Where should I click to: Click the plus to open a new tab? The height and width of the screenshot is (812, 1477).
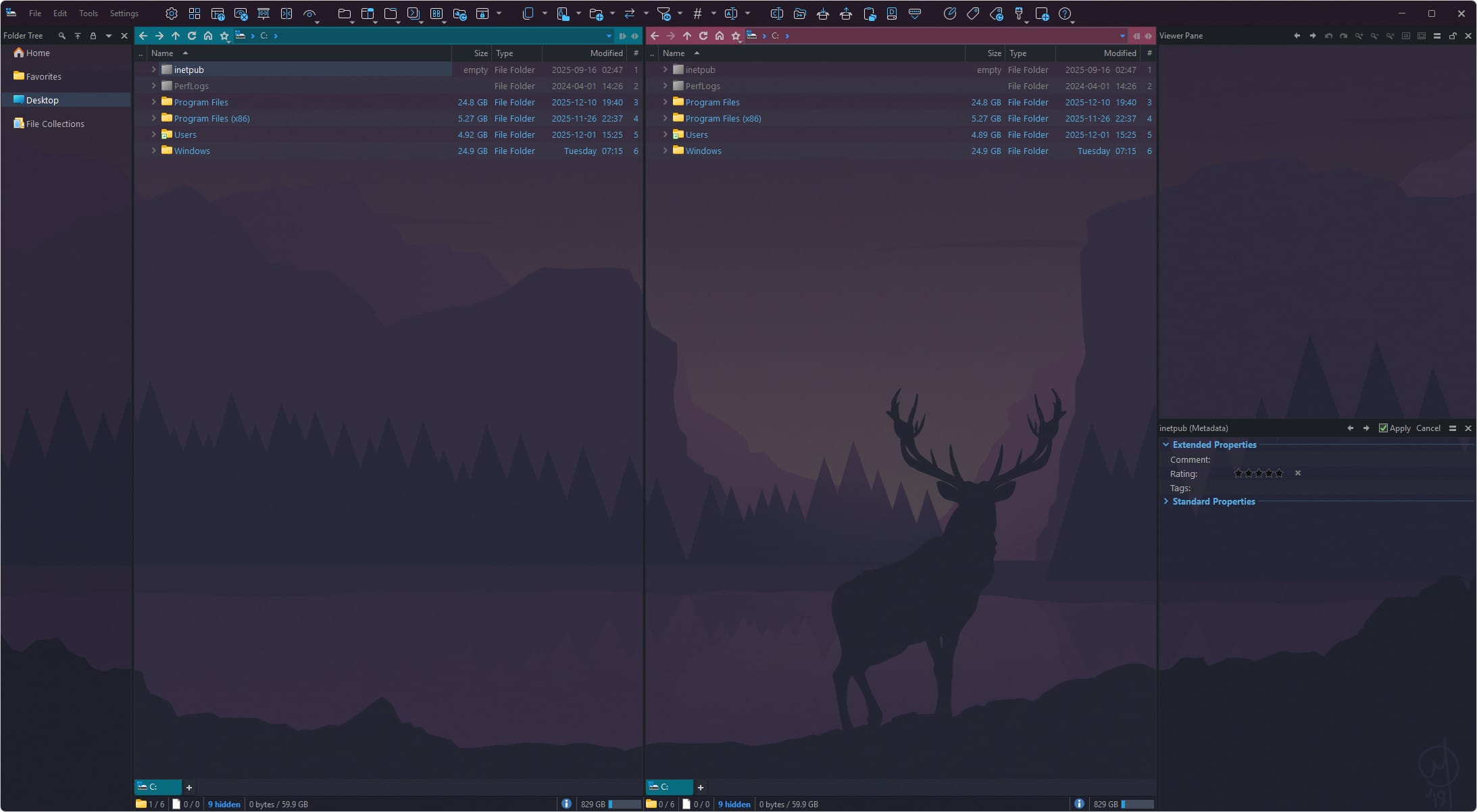click(189, 787)
